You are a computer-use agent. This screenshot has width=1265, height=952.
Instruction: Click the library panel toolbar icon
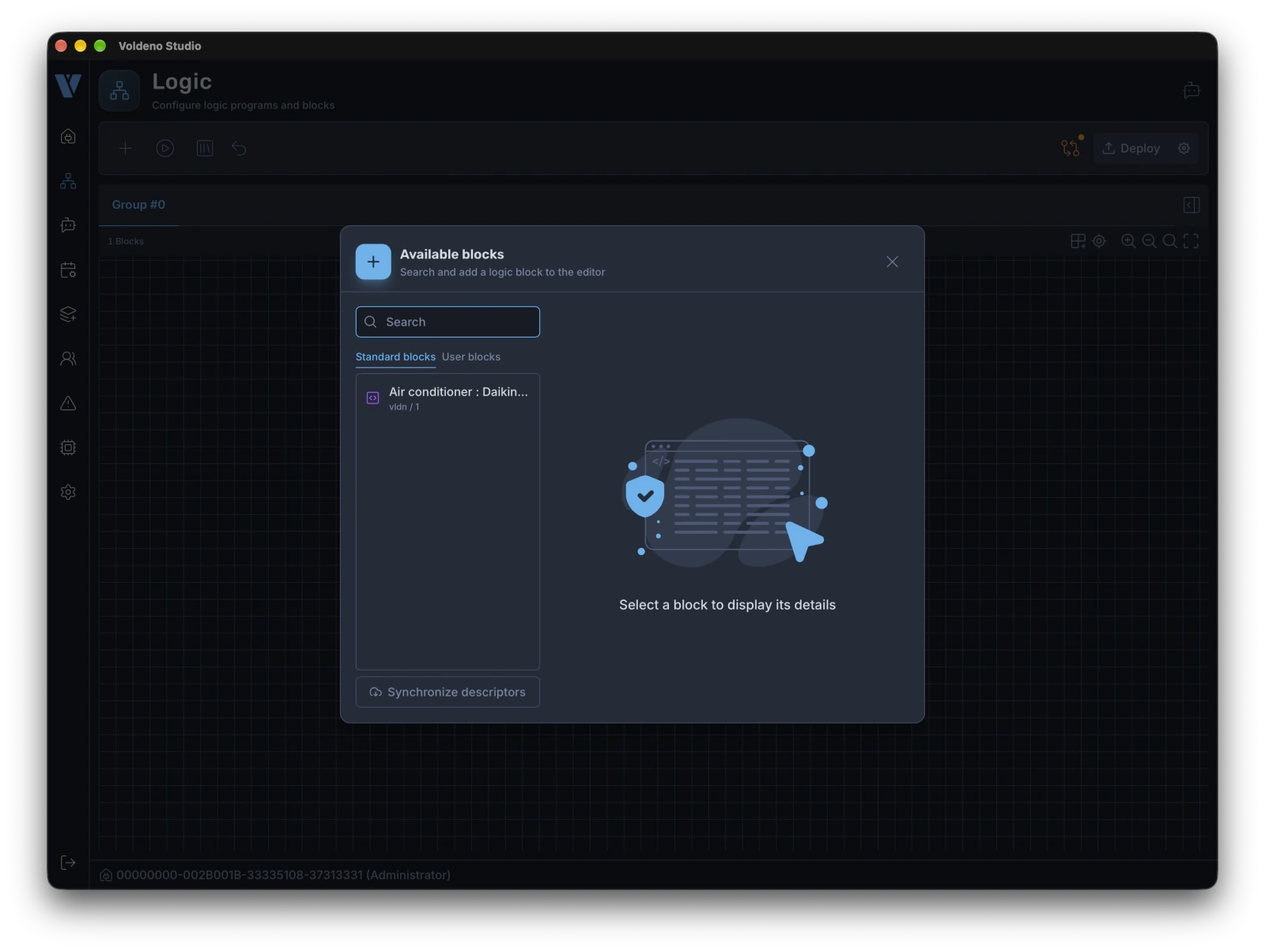click(x=205, y=148)
